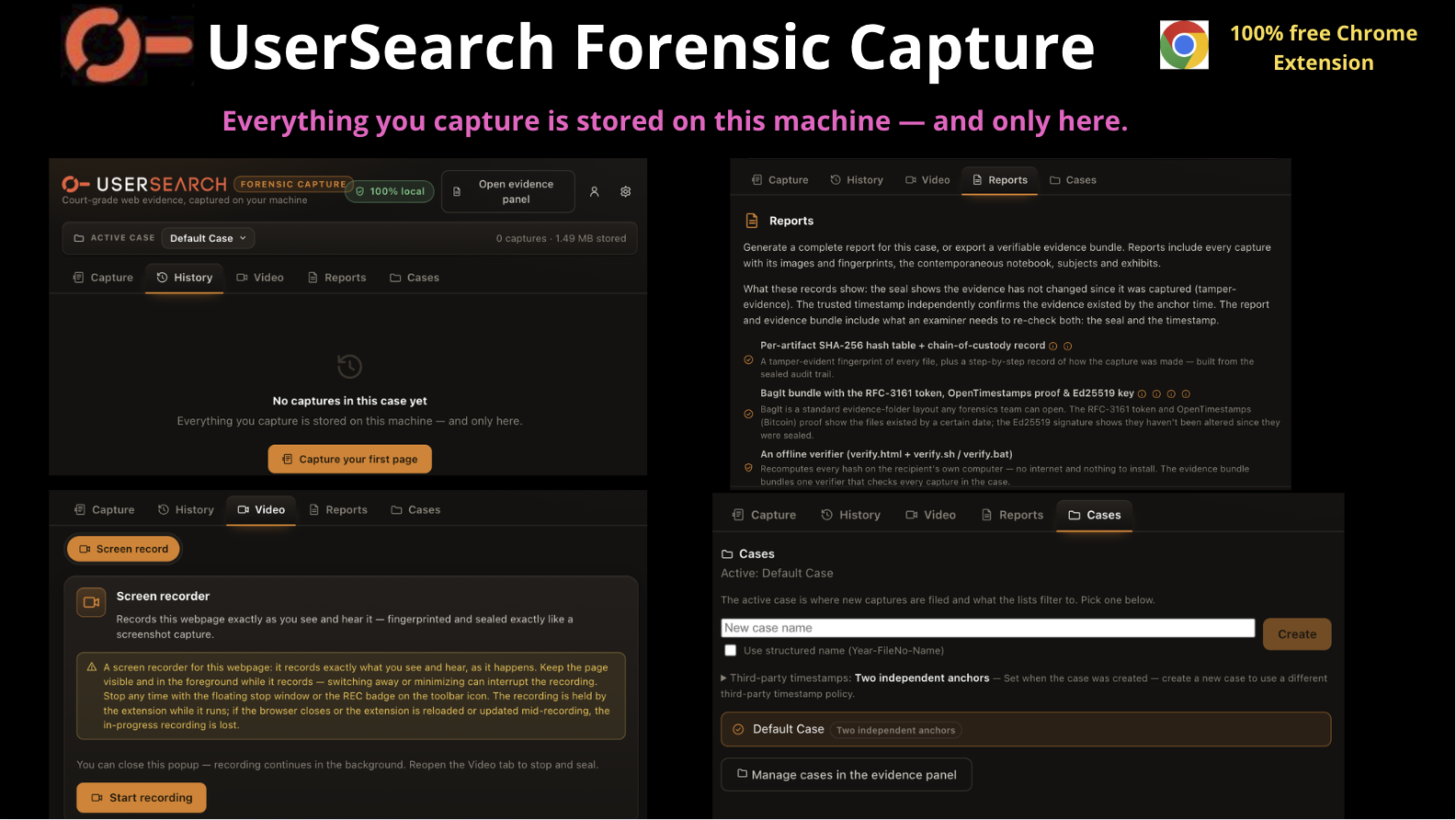1456x820 pixels.
Task: Click the large UserSearch logo in the title banner
Action: 129,45
